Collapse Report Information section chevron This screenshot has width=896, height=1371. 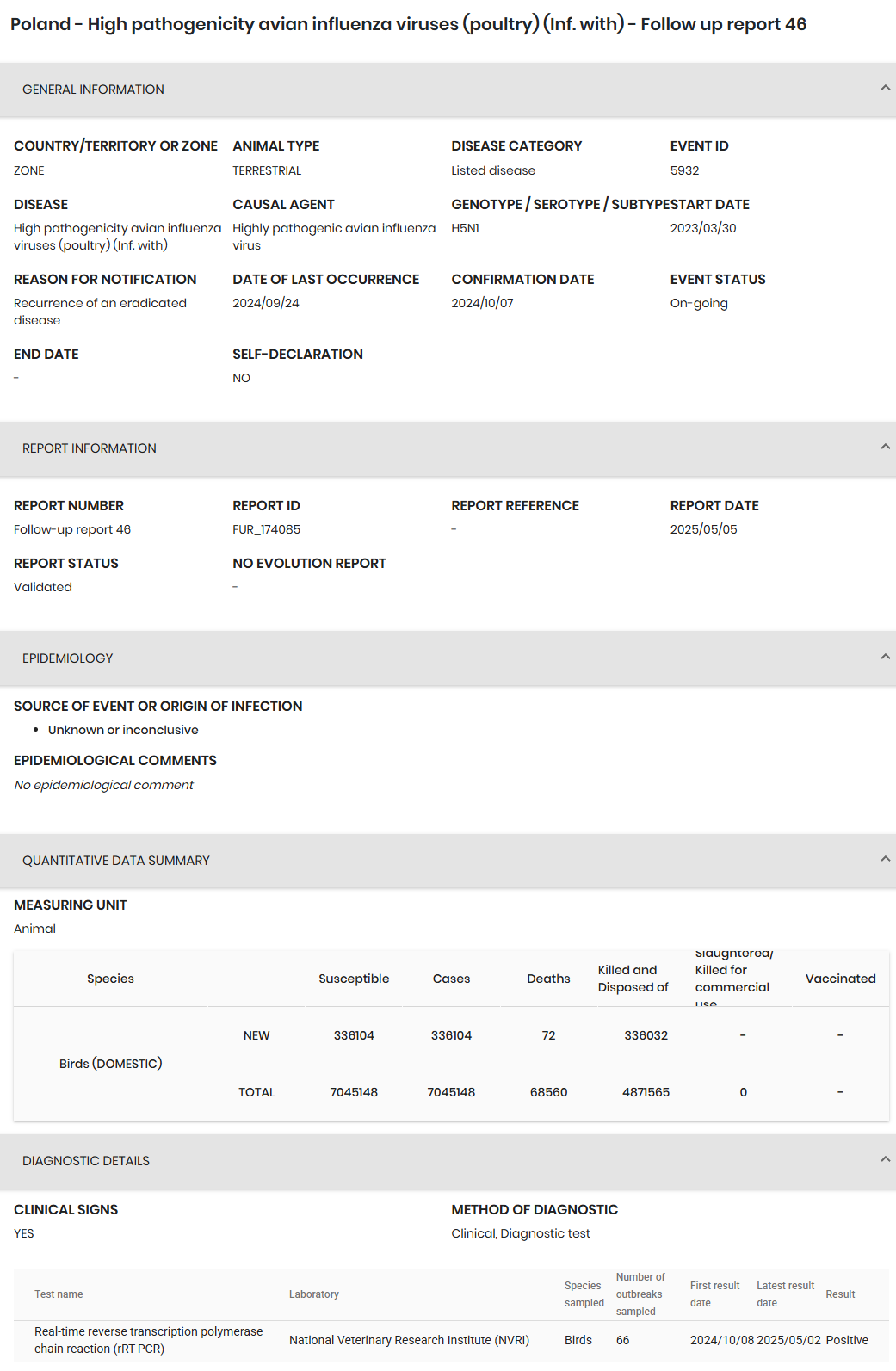tap(885, 447)
